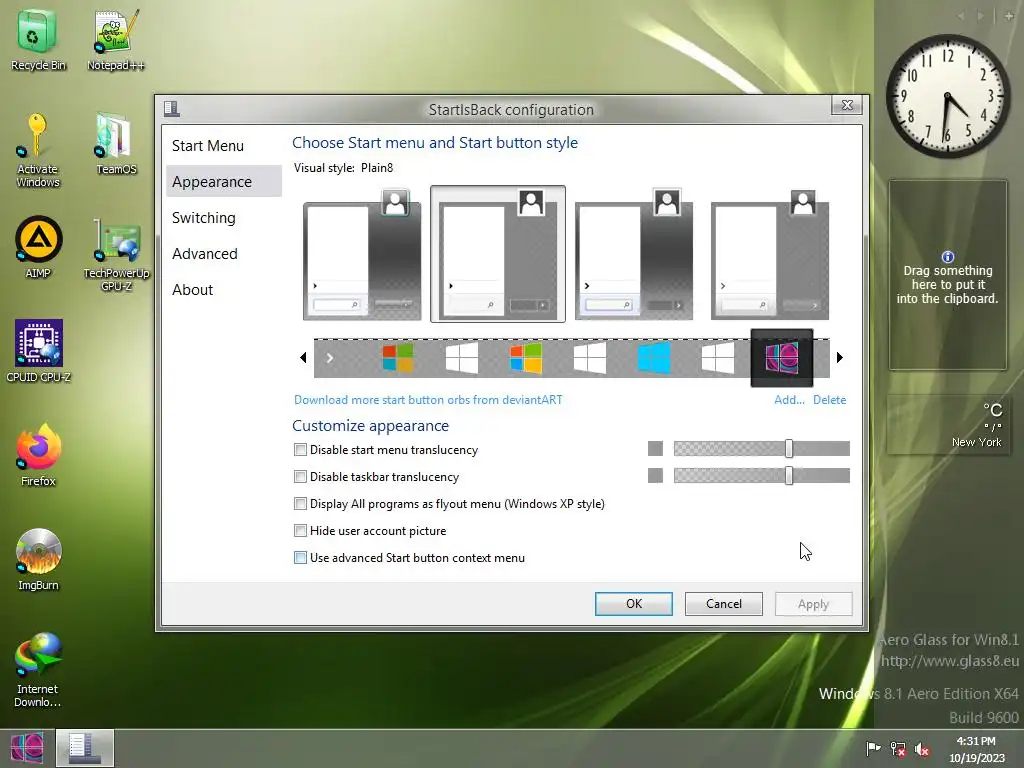Toggle Use advanced Start button context menu
The height and width of the screenshot is (768, 1024).
pos(300,558)
